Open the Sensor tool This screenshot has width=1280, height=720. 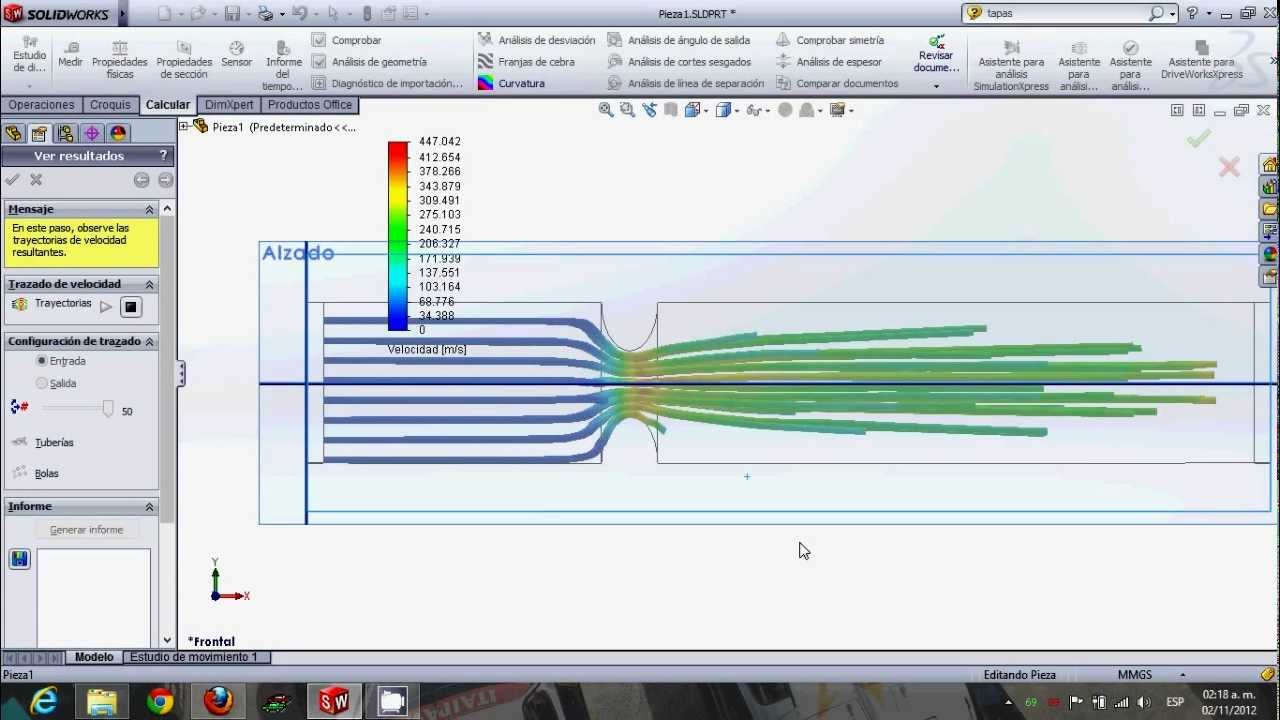237,54
